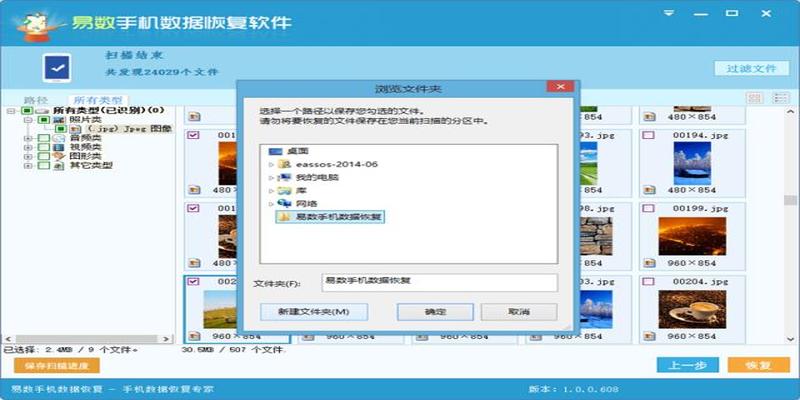Image resolution: width=800 pixels, height=400 pixels.
Task: Expand eassos-2014-06 in the folder dialog
Action: 271,165
